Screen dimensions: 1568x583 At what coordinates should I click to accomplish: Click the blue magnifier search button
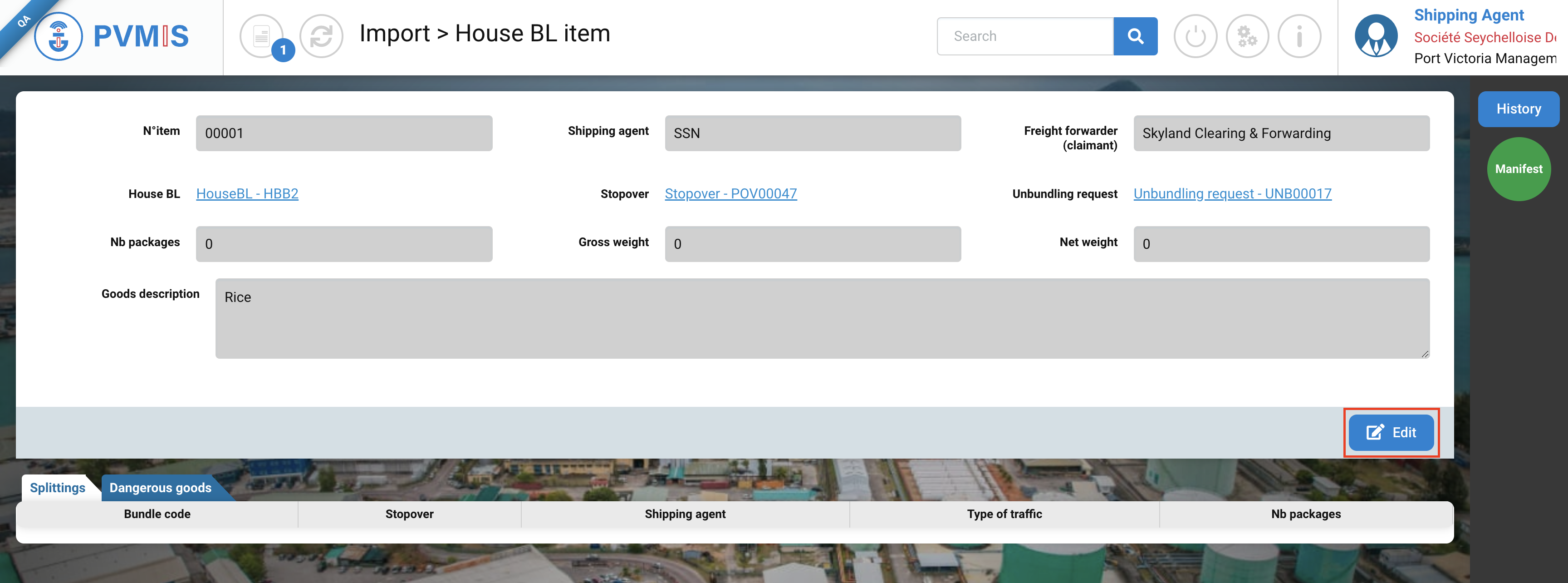point(1135,37)
